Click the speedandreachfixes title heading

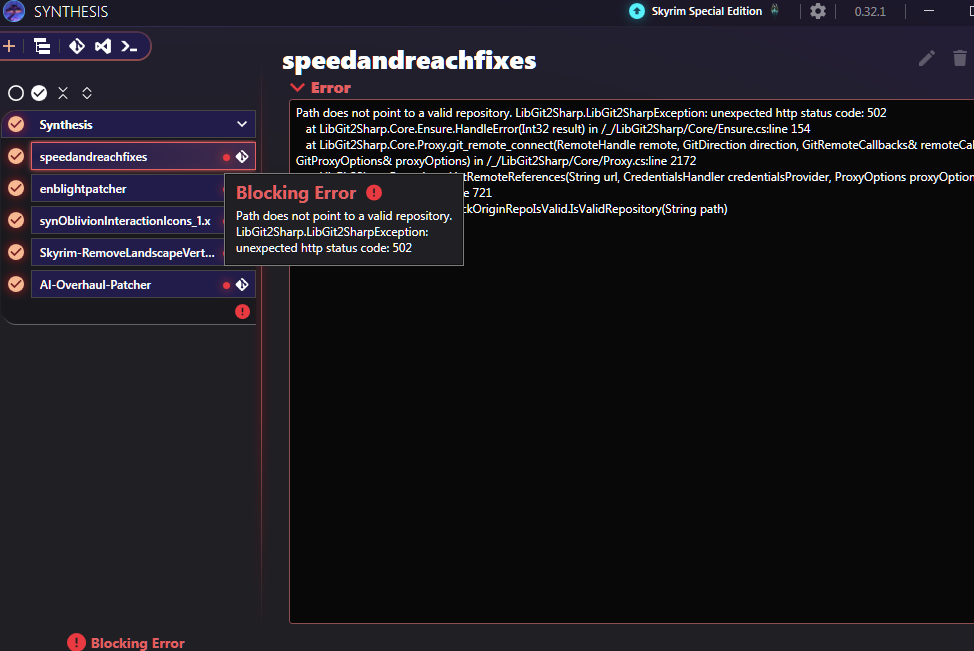tap(409, 61)
